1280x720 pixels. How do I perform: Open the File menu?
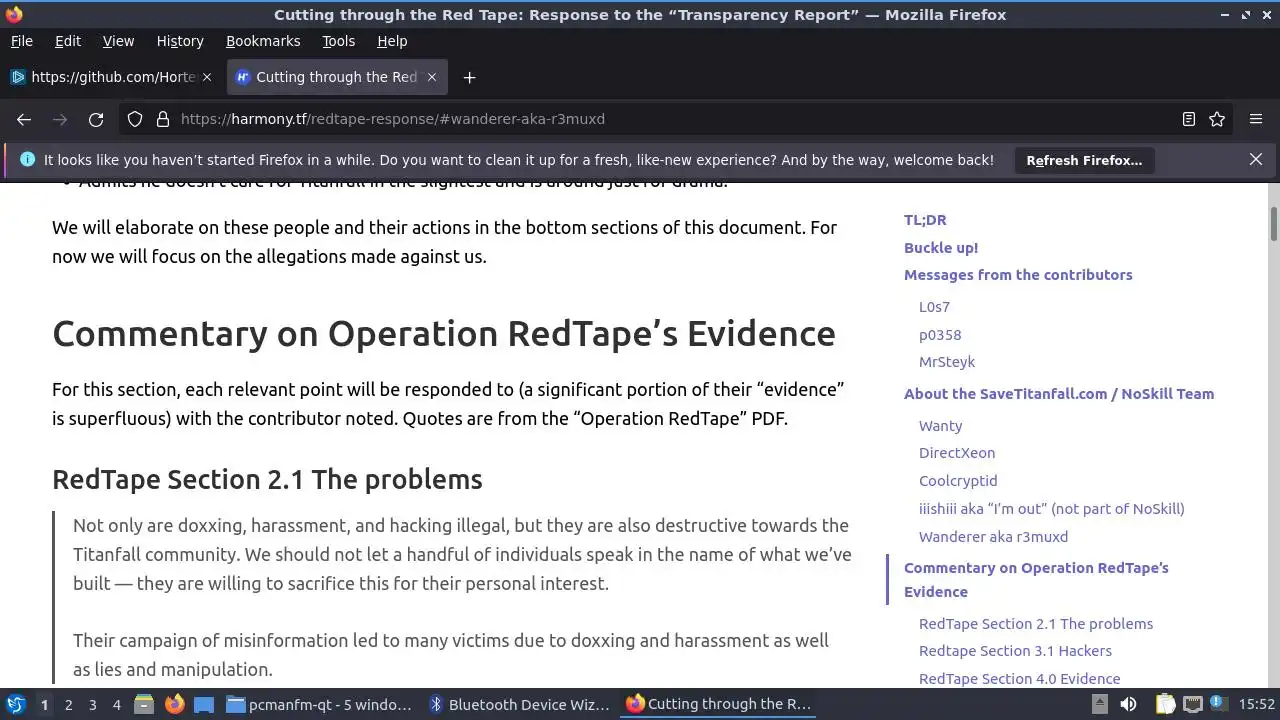(21, 41)
